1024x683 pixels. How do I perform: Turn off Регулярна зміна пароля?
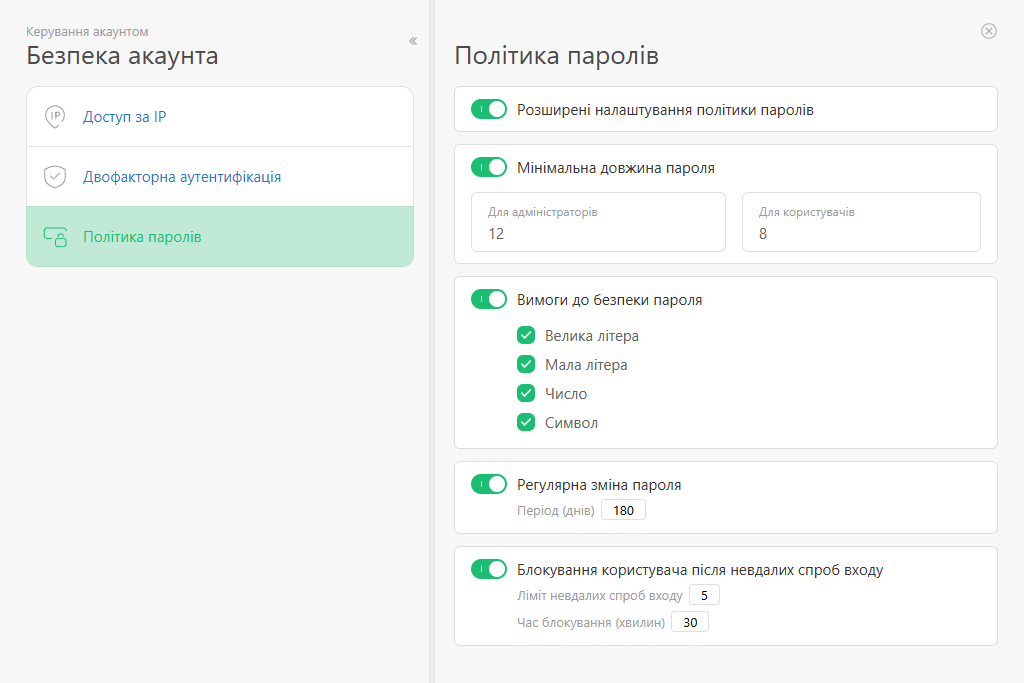pos(489,484)
